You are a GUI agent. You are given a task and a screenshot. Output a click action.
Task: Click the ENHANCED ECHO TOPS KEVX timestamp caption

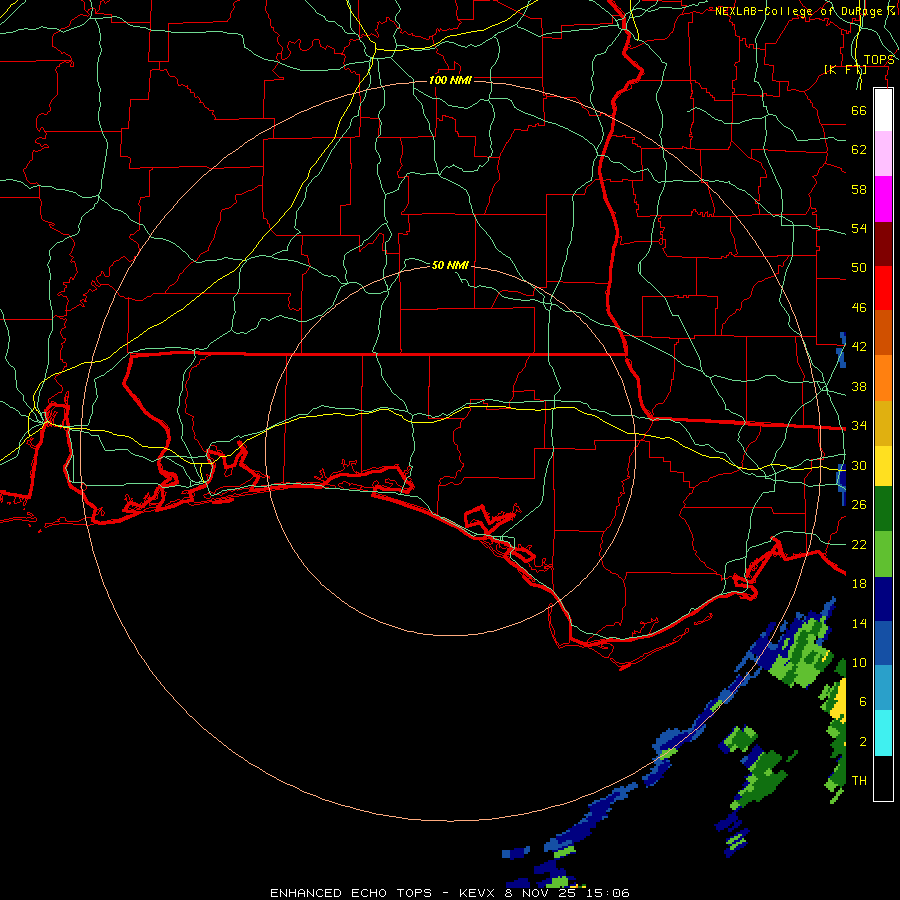point(450,893)
